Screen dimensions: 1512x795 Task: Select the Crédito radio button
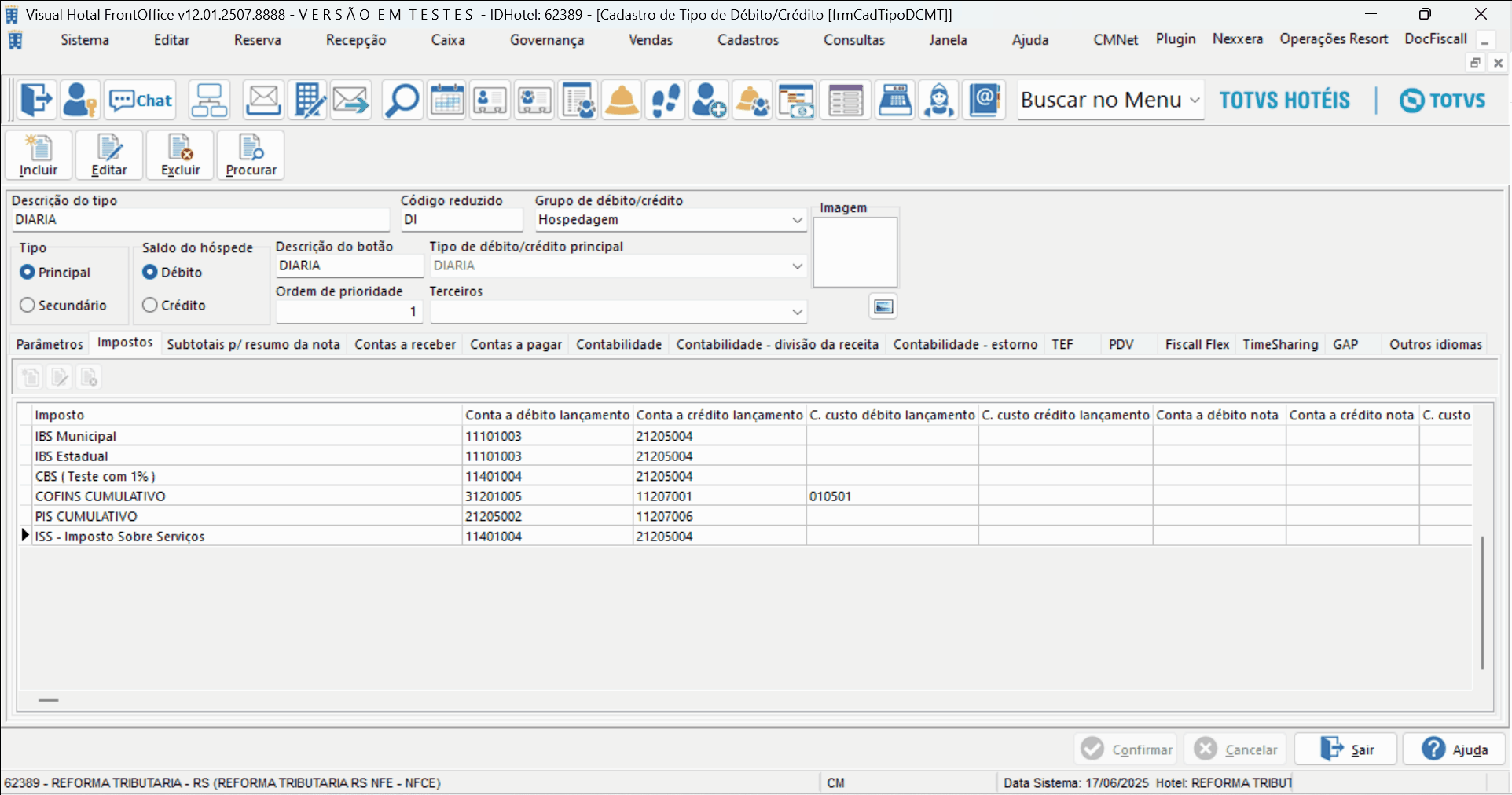[150, 305]
